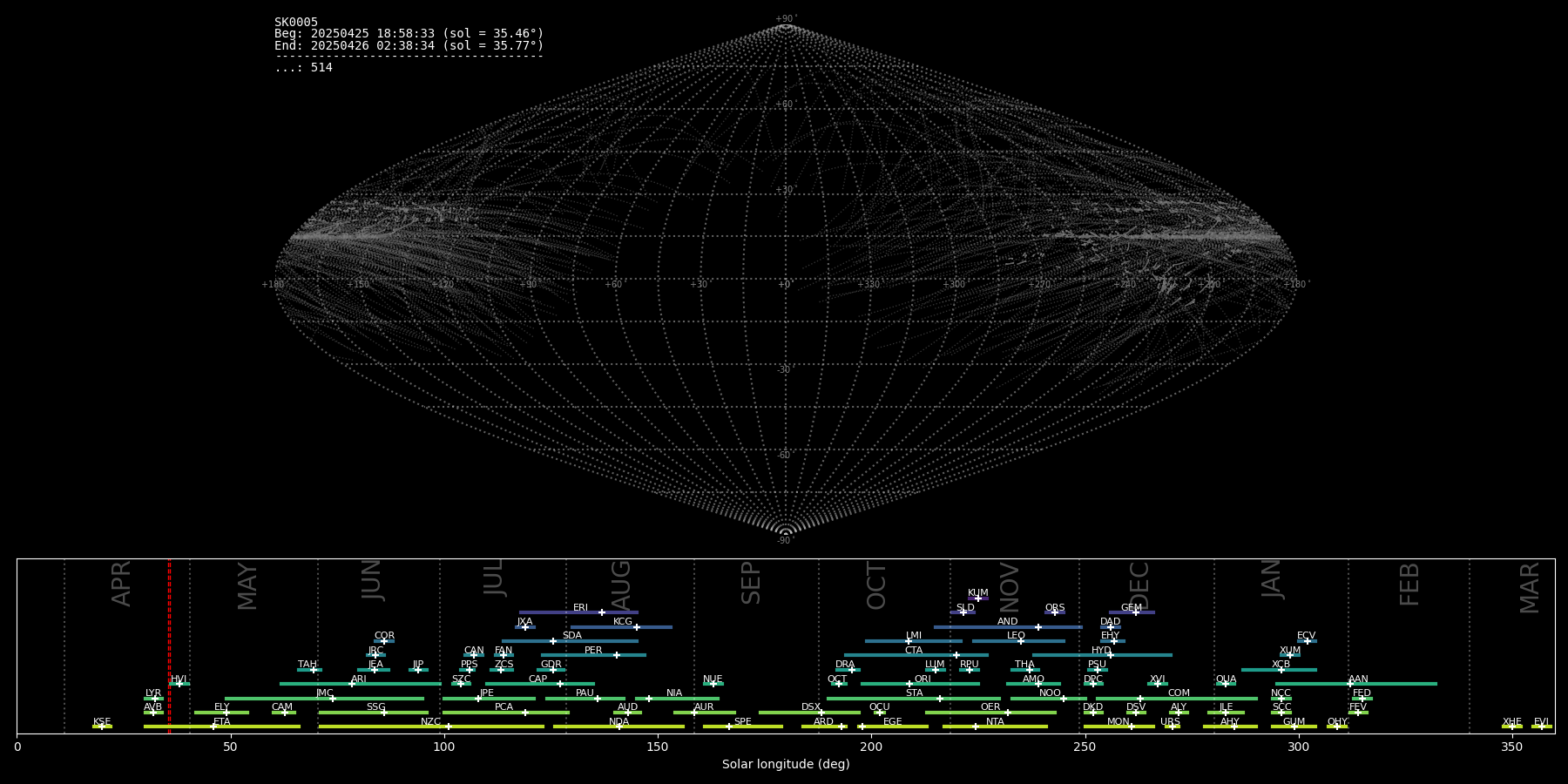The image size is (1568, 784).
Task: Click the AAN shower label
Action: click(1358, 679)
